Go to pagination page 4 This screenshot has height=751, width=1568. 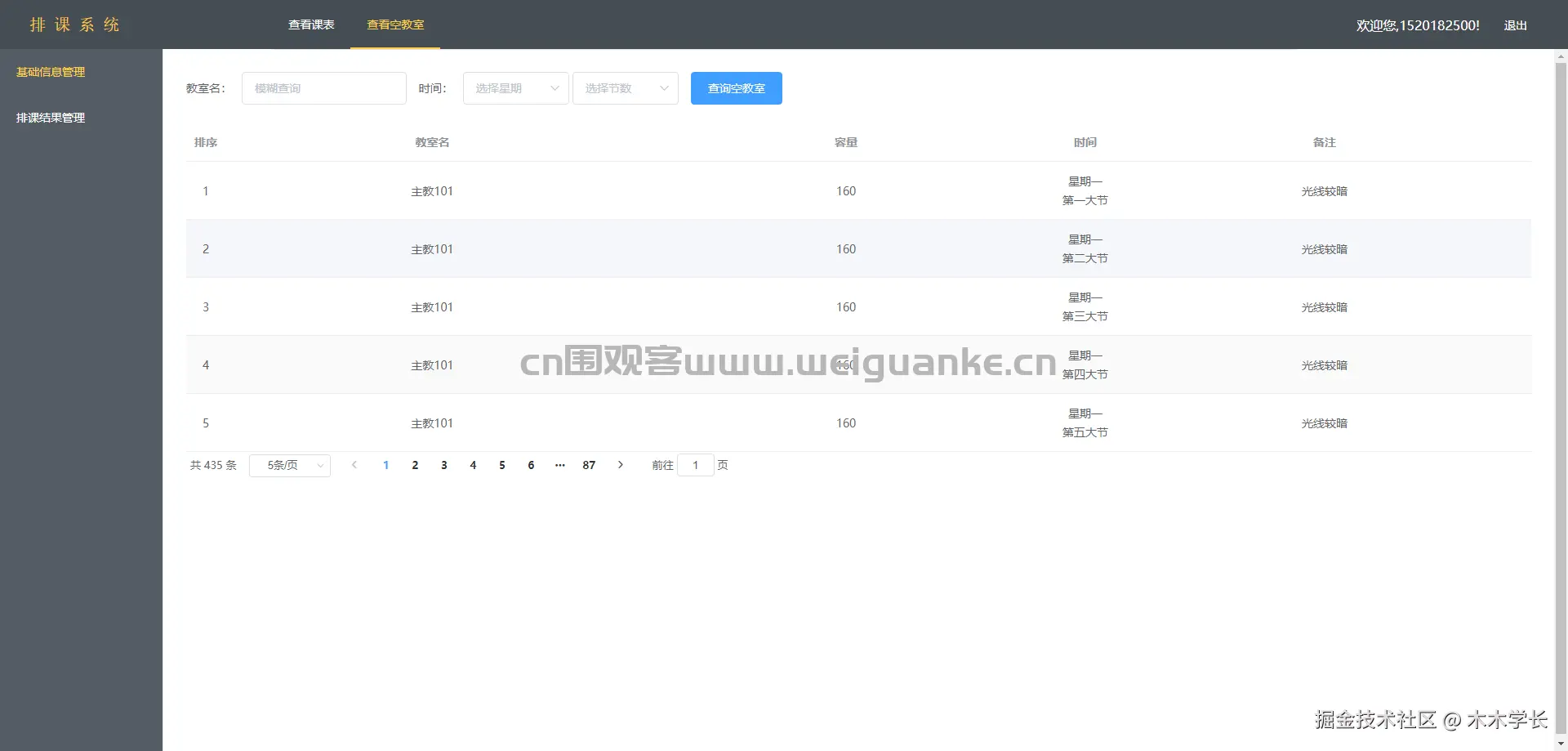click(473, 465)
